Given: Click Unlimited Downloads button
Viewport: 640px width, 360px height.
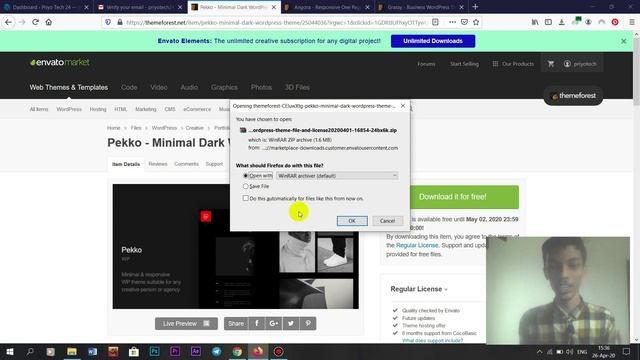Looking at the screenshot, I should (x=433, y=41).
